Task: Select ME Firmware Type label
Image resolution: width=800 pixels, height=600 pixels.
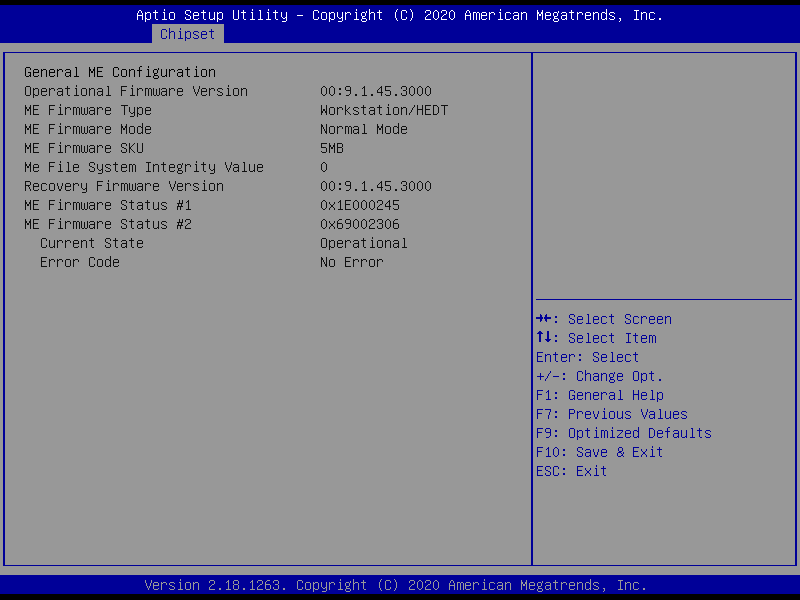Action: (88, 110)
